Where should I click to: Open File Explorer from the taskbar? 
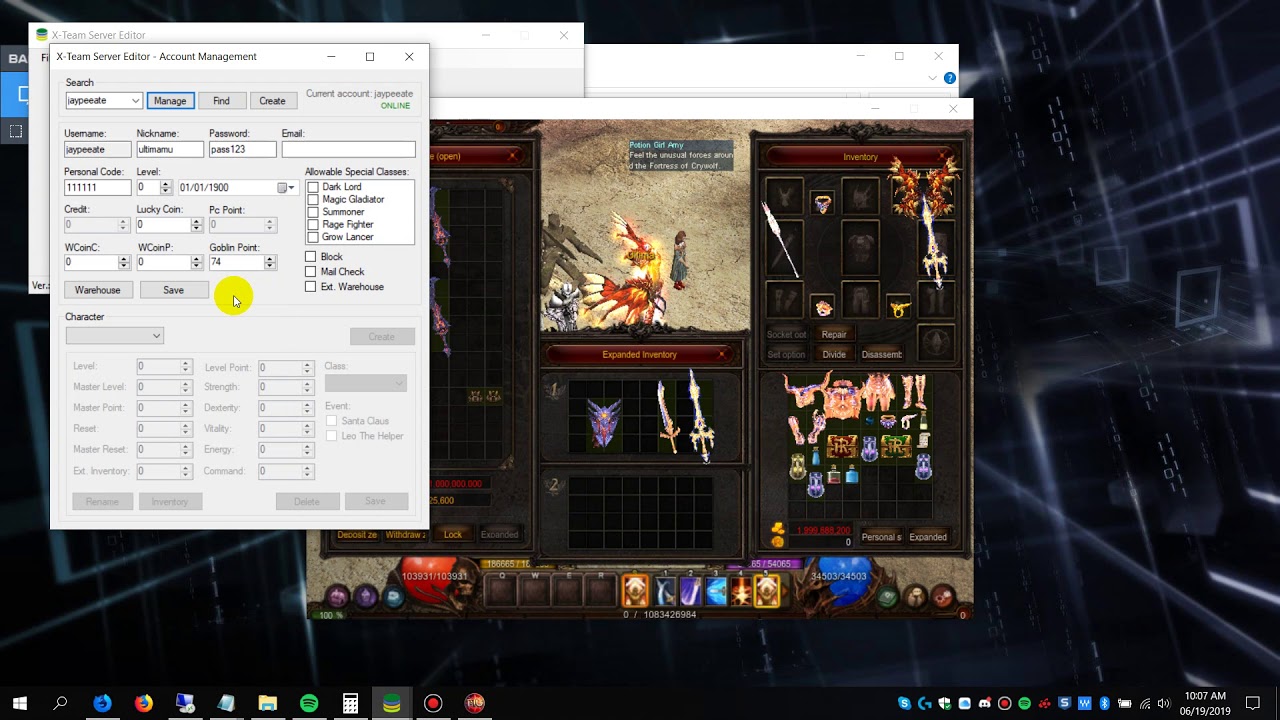(x=268, y=703)
